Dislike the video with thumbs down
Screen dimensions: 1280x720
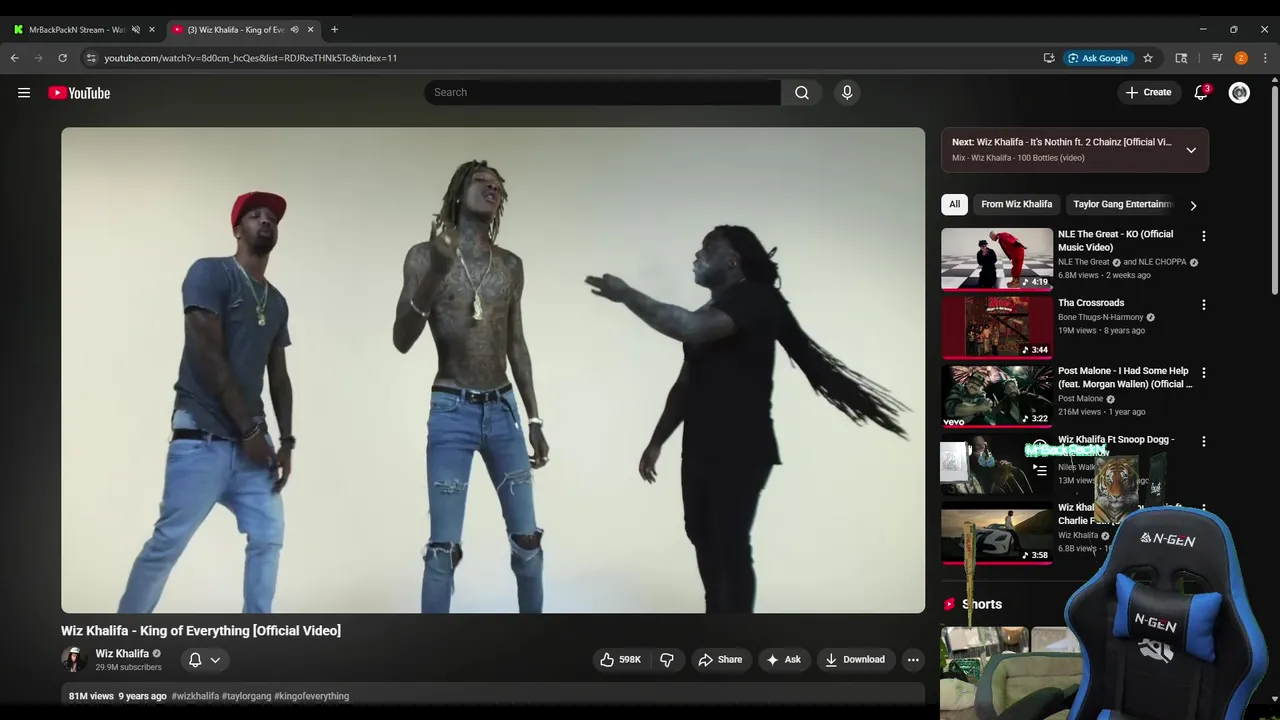click(x=666, y=660)
